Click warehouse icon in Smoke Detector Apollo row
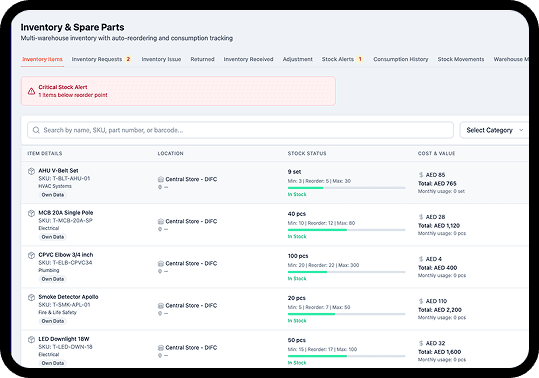 pos(161,305)
